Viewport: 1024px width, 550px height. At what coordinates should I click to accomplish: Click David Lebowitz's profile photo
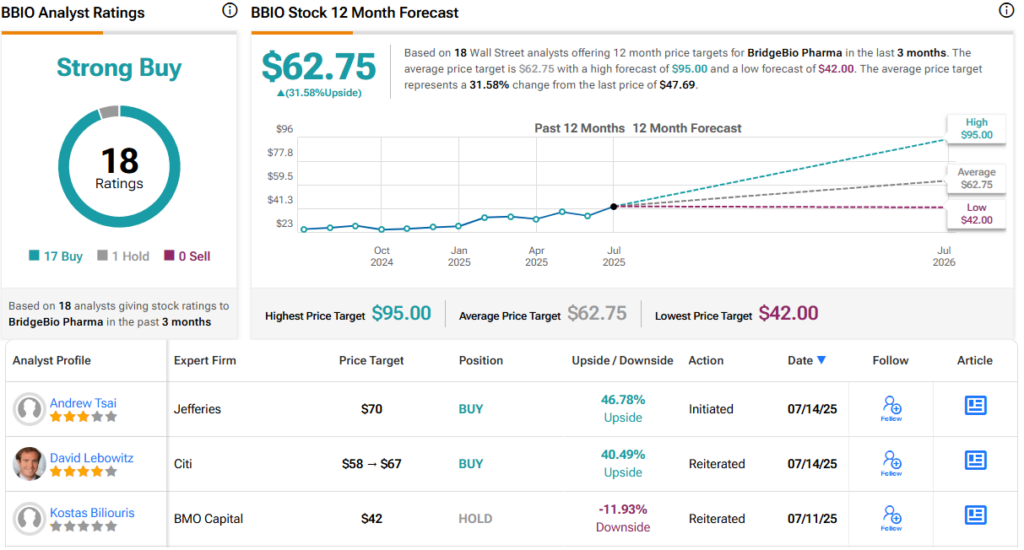tap(30, 464)
